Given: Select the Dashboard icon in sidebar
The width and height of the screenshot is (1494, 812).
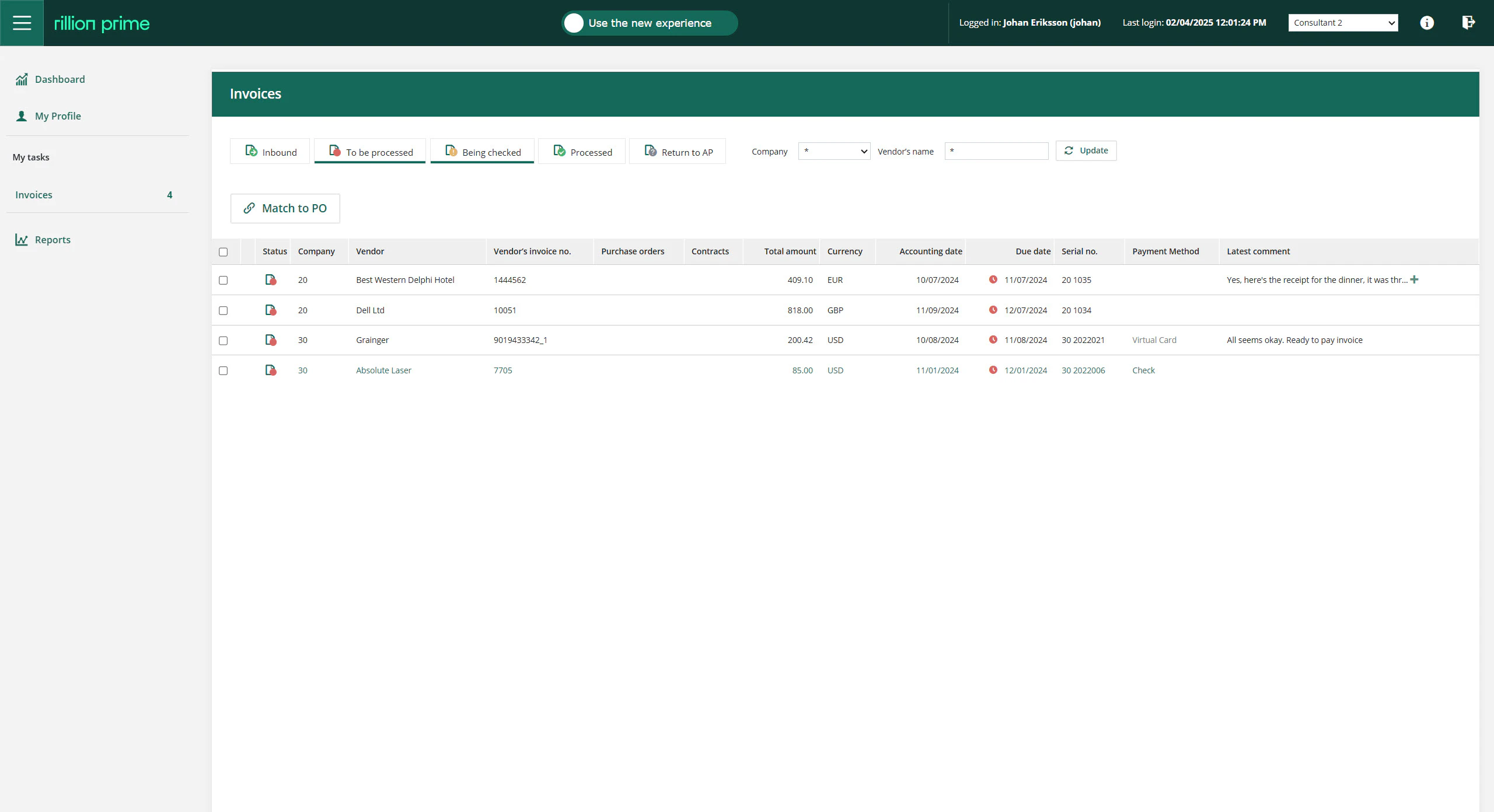Looking at the screenshot, I should pos(22,79).
